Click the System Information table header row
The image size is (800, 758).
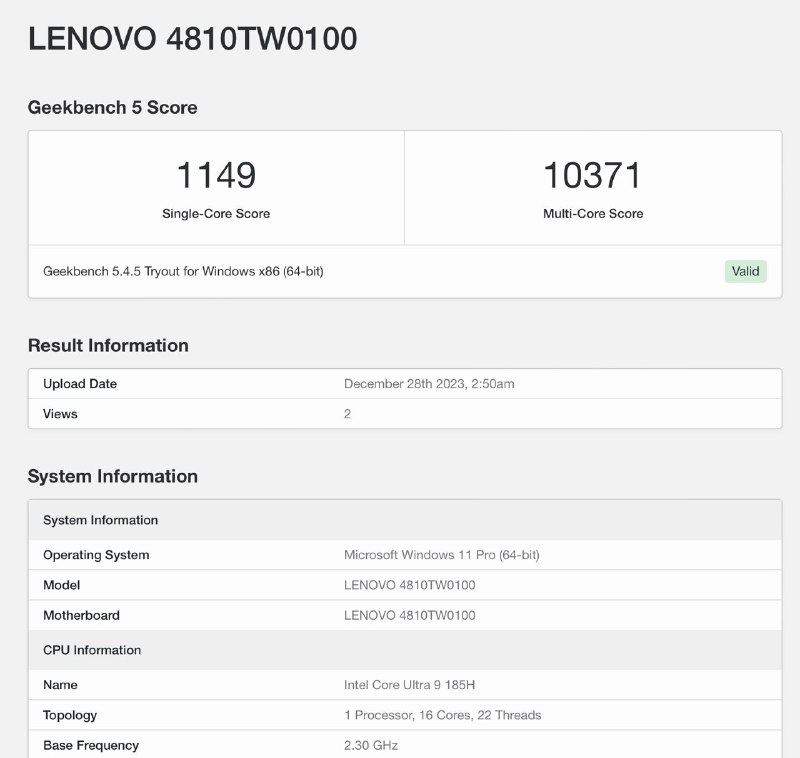tap(405, 520)
